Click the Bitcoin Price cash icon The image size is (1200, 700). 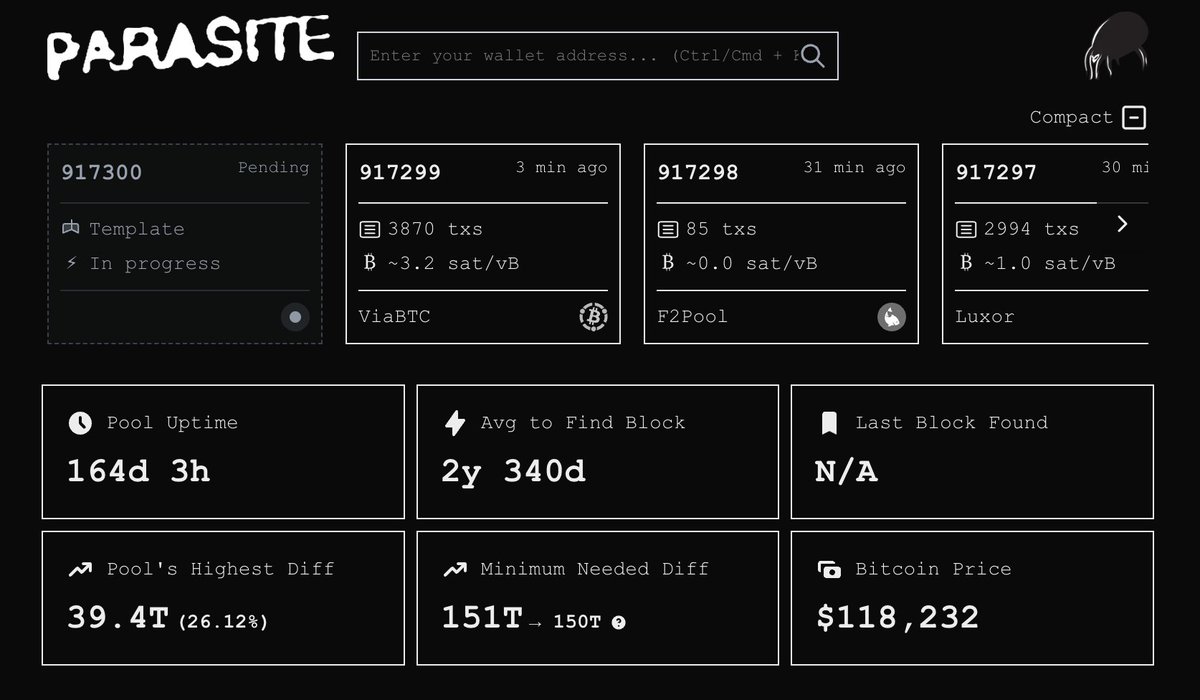829,570
